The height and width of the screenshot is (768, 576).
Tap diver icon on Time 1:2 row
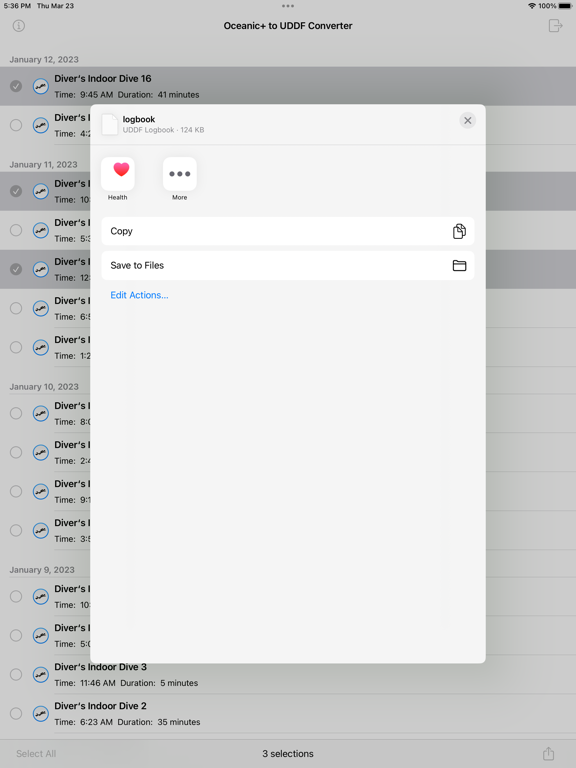coord(41,347)
